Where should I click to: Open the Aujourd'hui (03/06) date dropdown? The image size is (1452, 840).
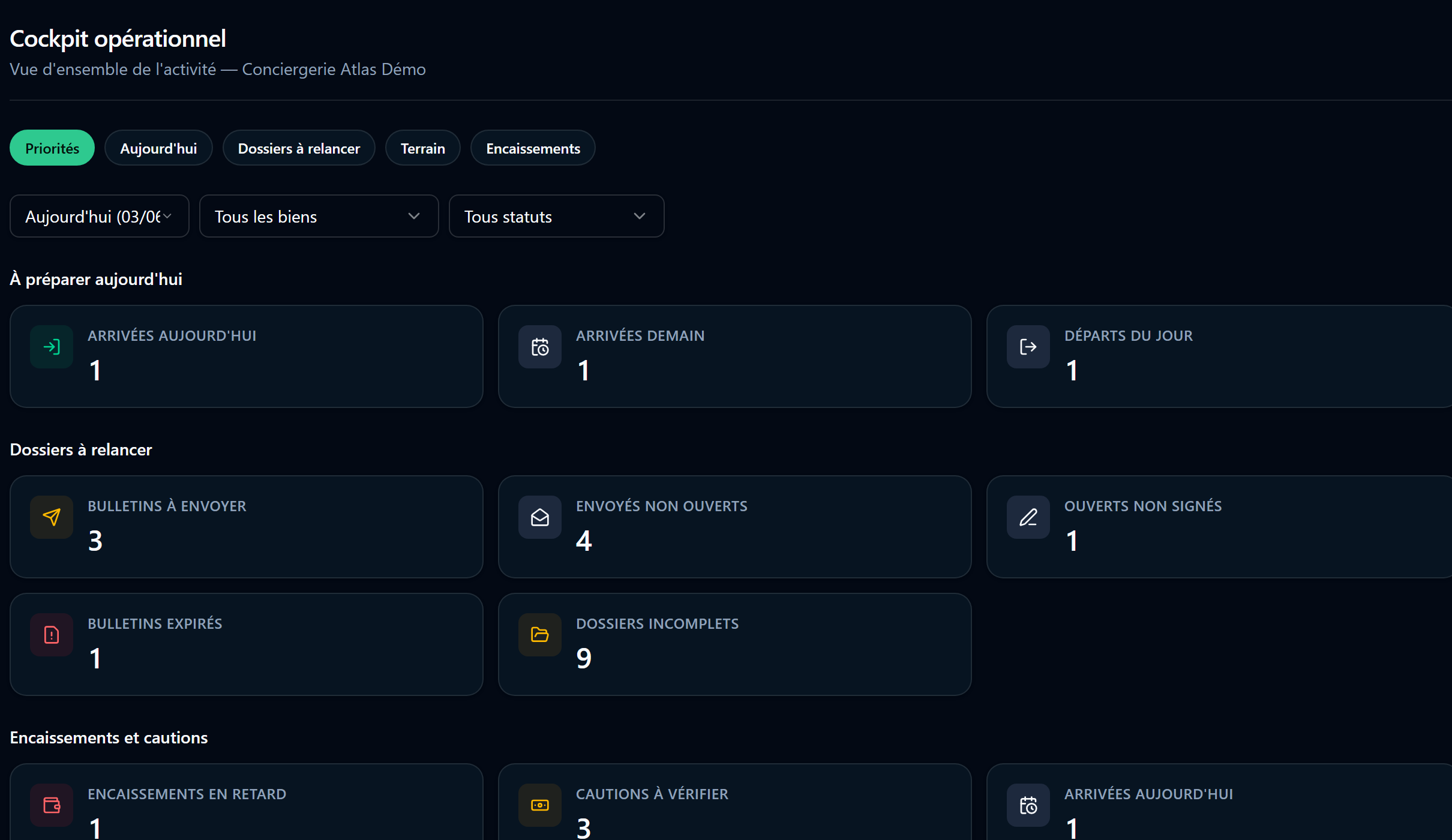(100, 216)
